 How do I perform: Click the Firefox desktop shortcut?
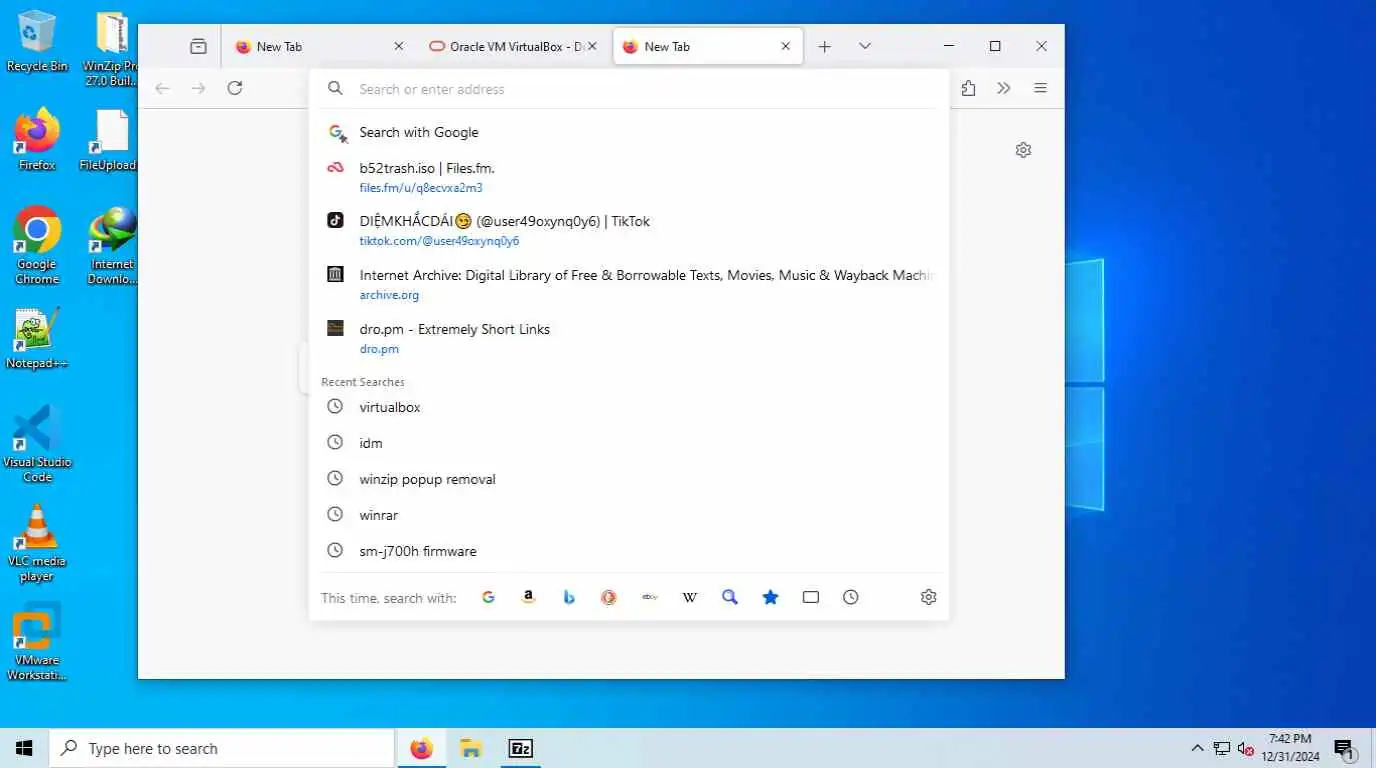click(x=37, y=140)
